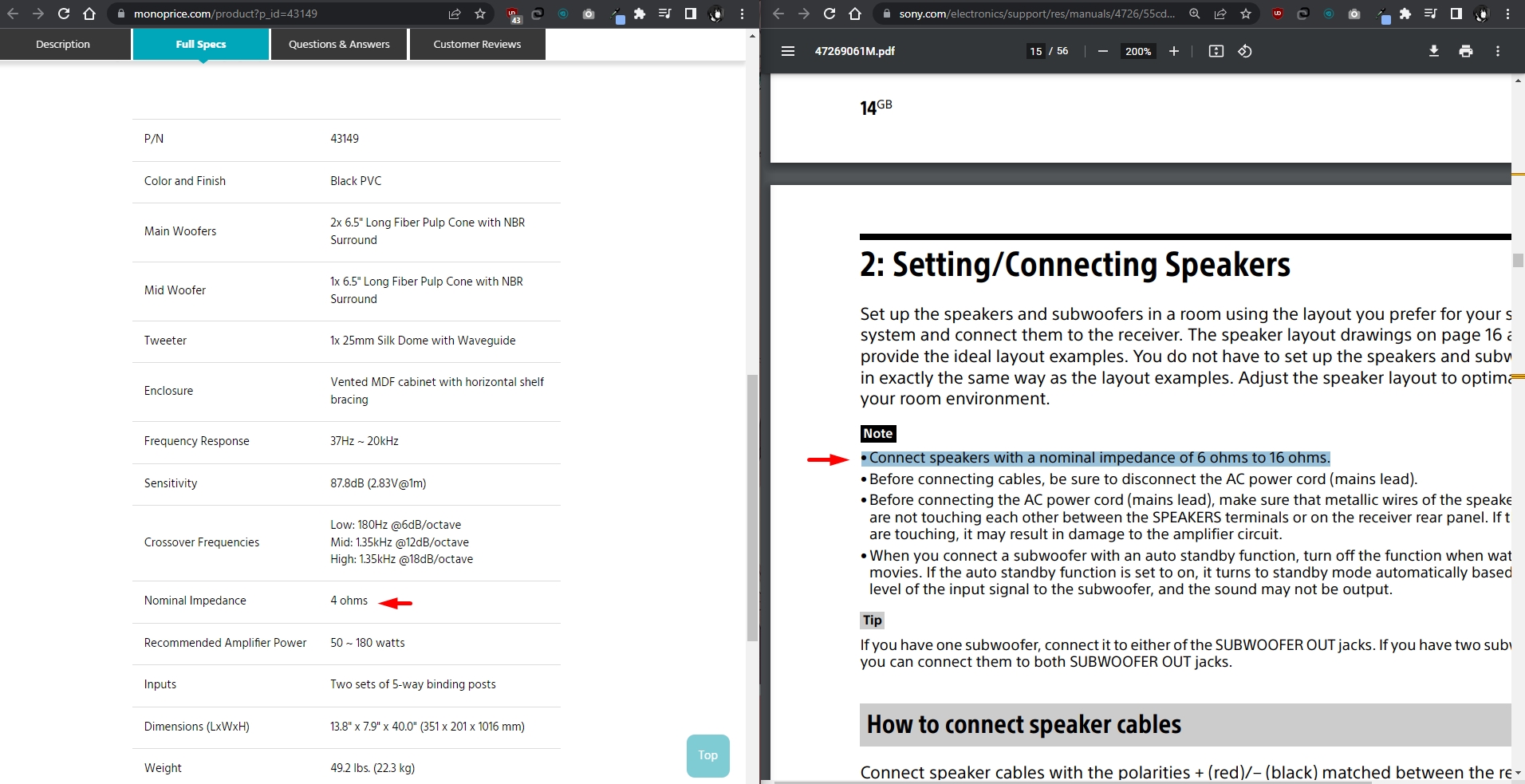Open PDF viewer more actions menu
The width and height of the screenshot is (1525, 784).
pos(1497,51)
